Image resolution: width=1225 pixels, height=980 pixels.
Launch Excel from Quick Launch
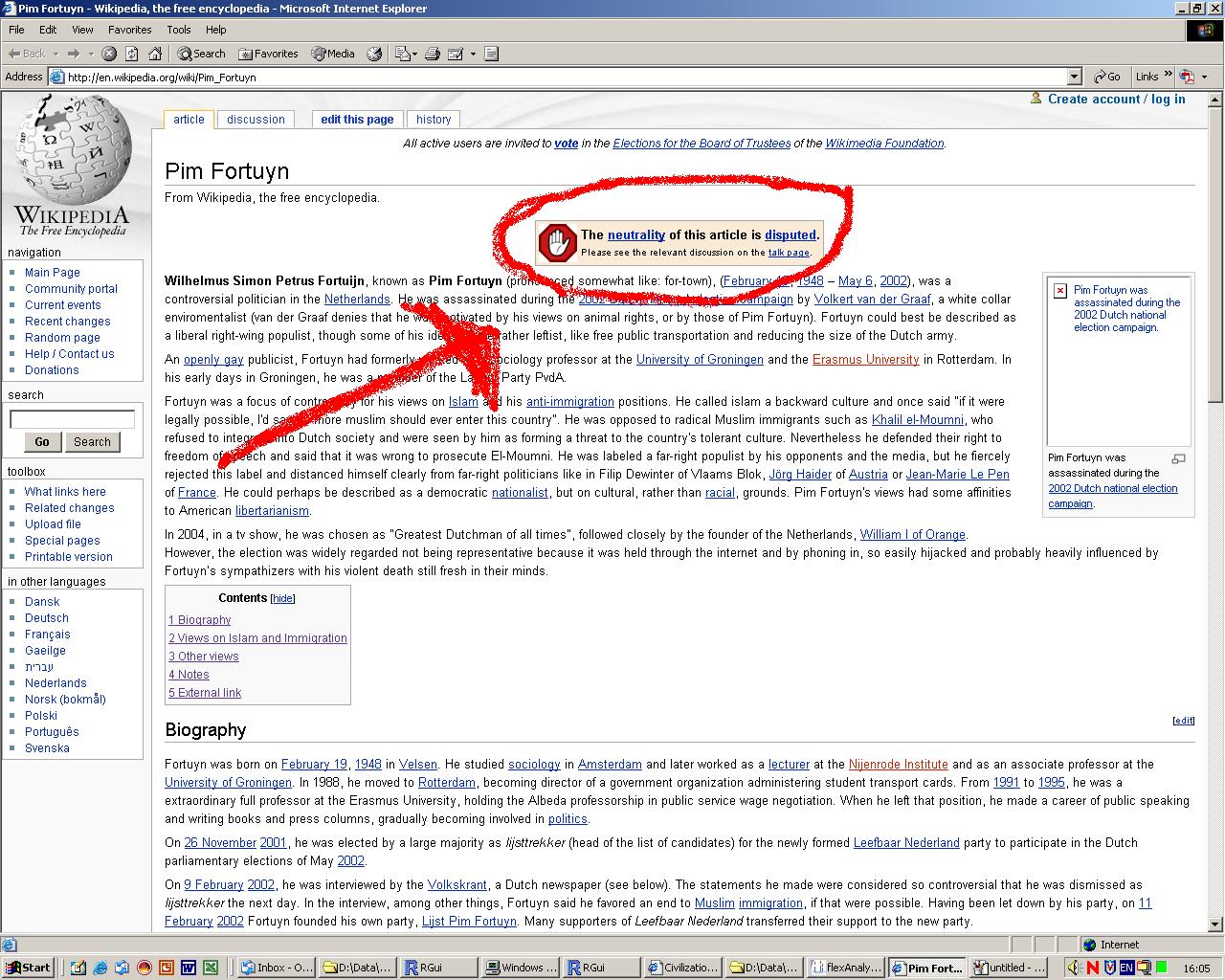pyautogui.click(x=211, y=968)
